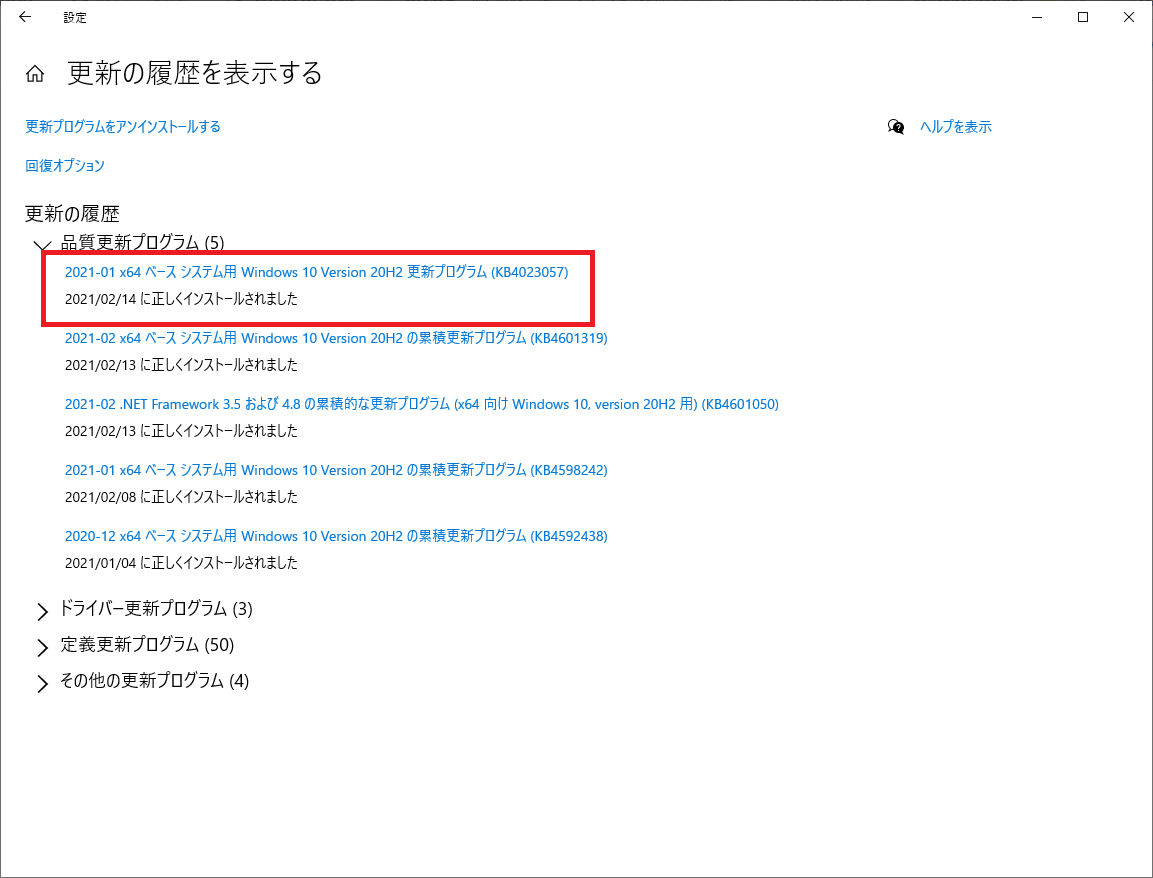
Task: Open the KB4598242 cumulative update link
Action: point(336,470)
